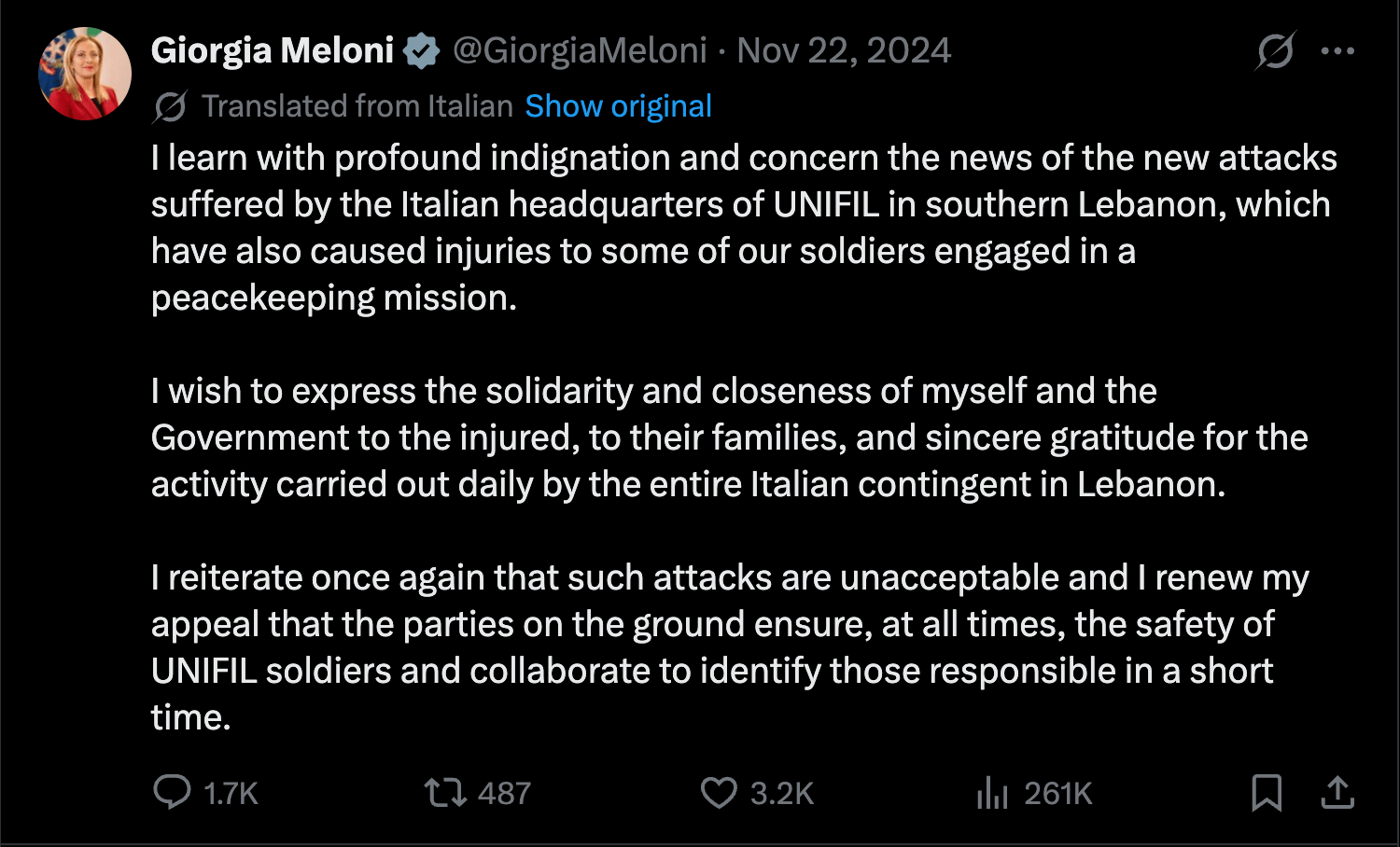Click the "Translated from Italian" label

pyautogui.click(x=357, y=106)
